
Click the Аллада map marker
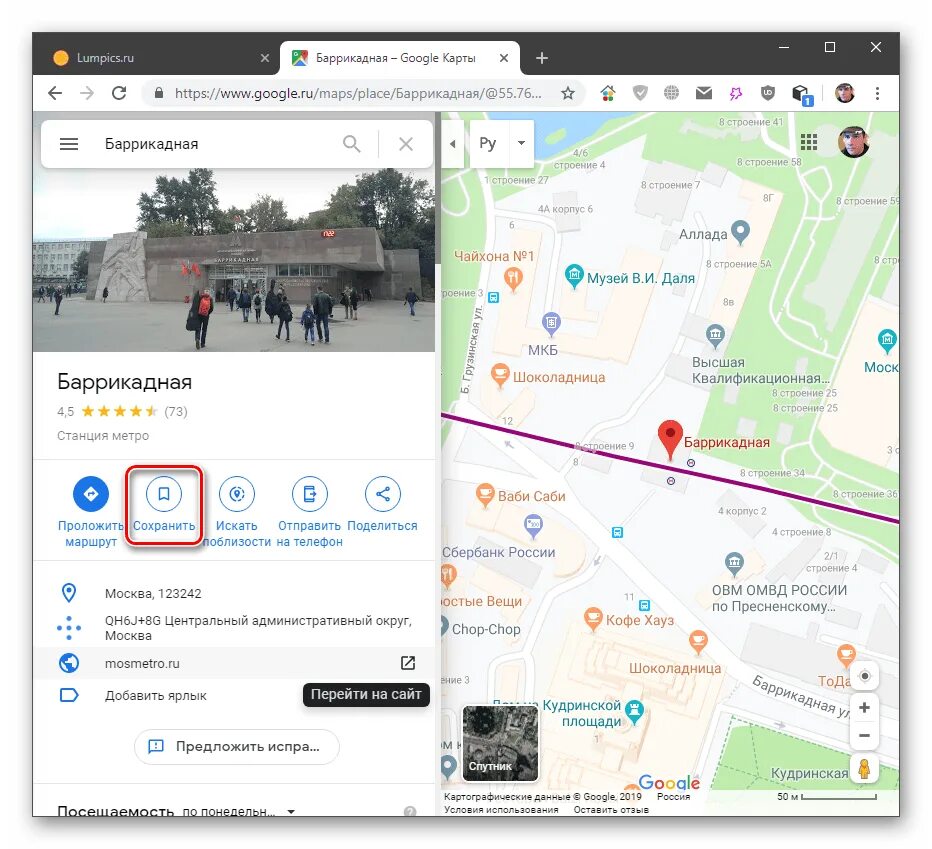[x=741, y=233]
